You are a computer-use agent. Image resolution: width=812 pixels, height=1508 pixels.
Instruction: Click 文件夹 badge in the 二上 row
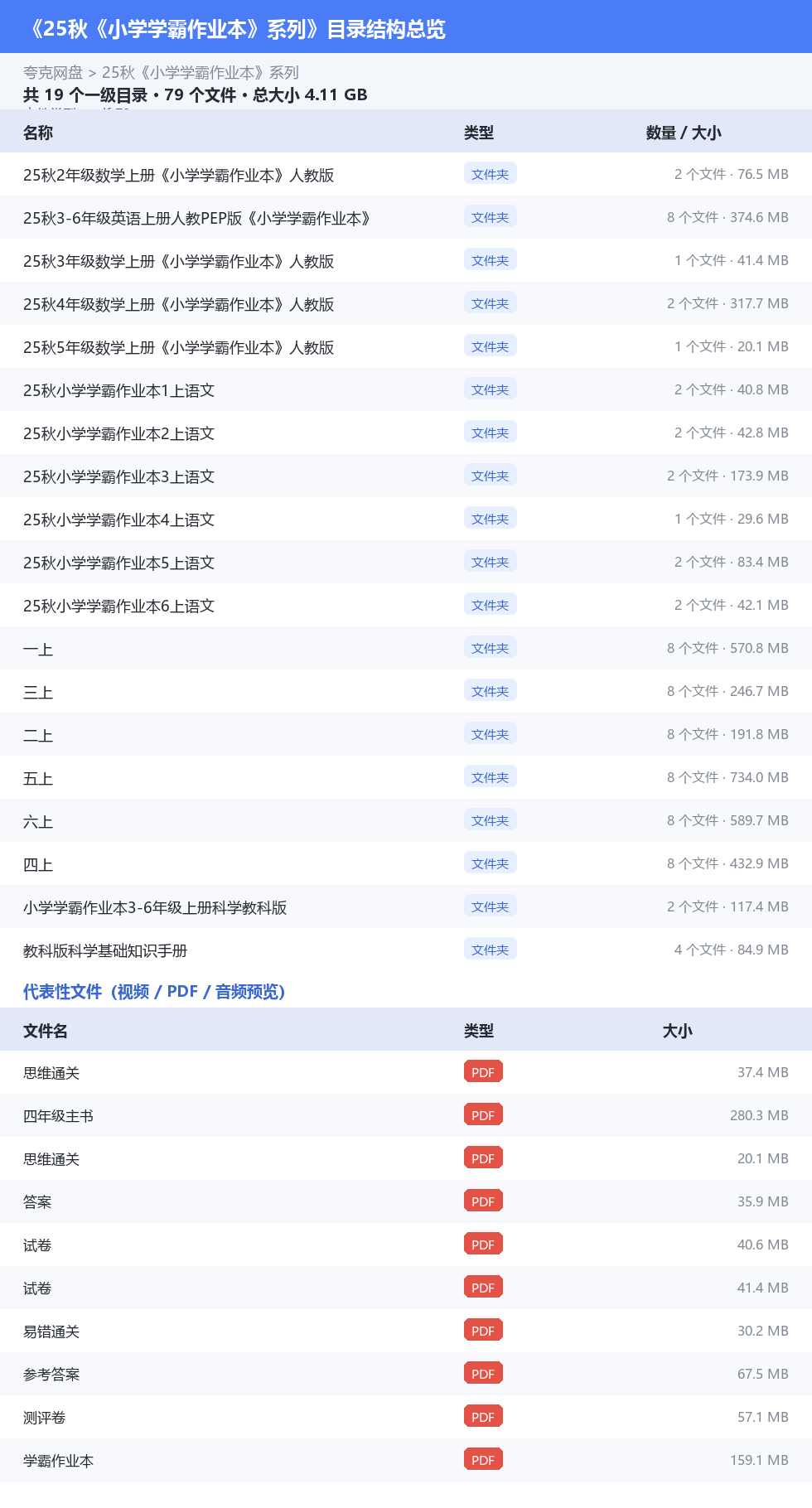(491, 734)
